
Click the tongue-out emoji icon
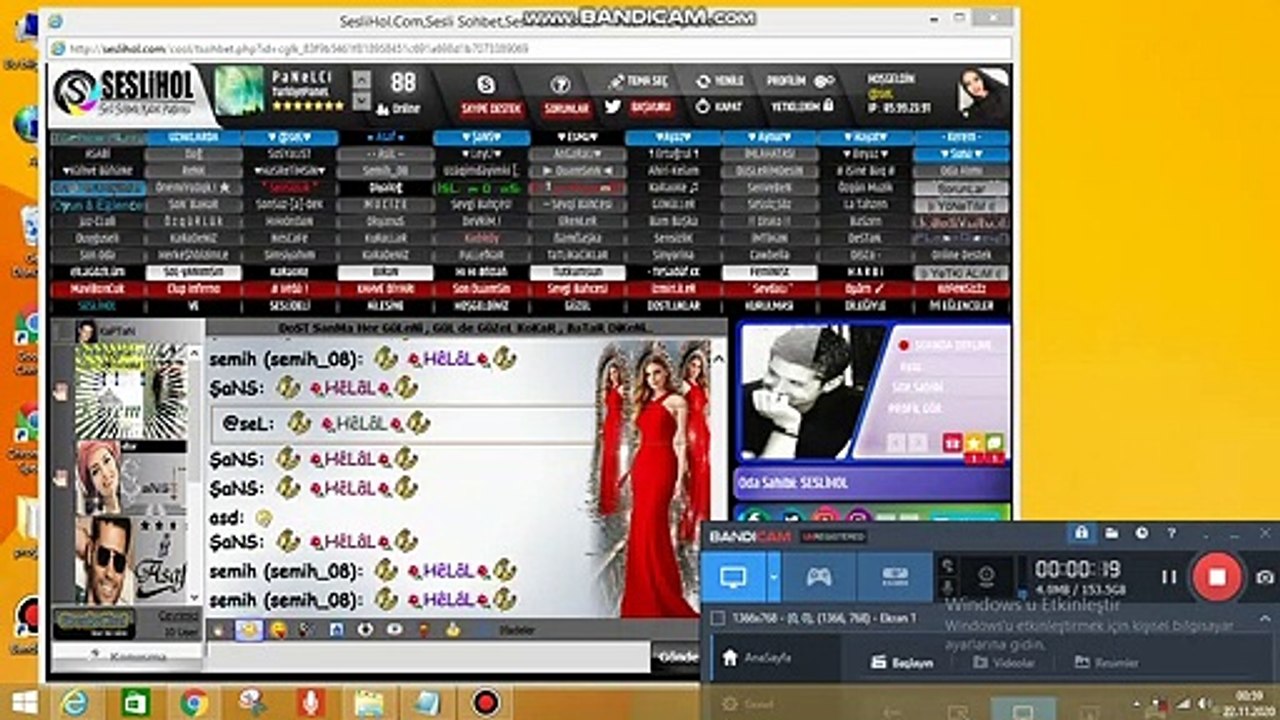pos(279,630)
